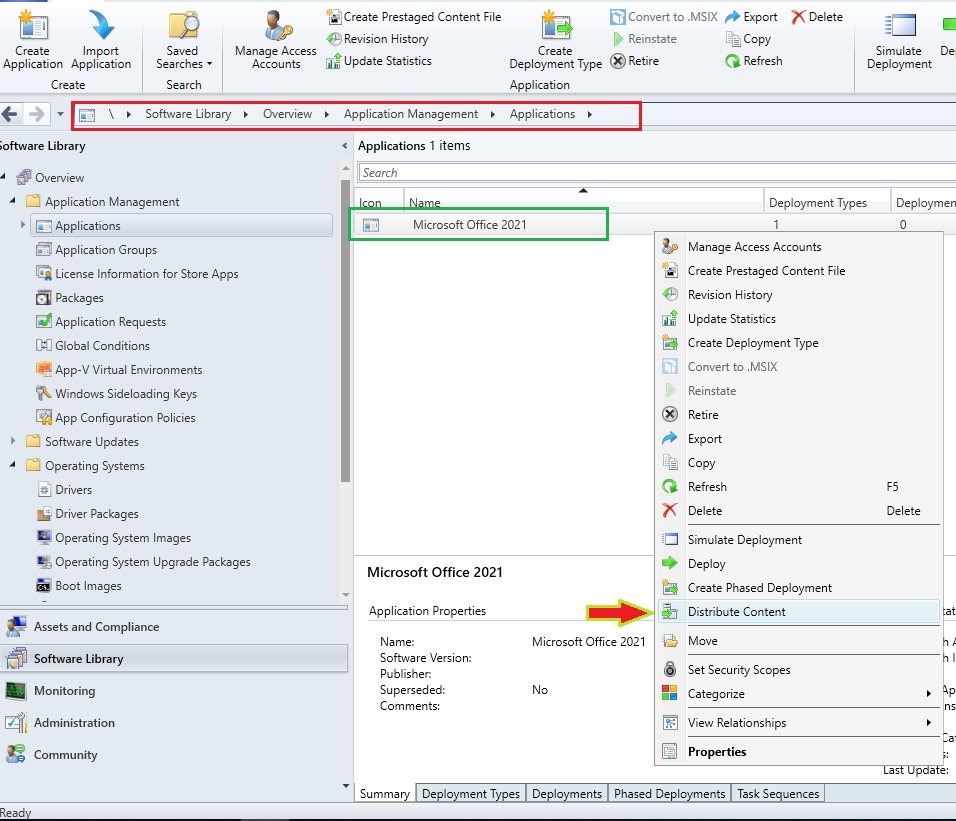This screenshot has height=821, width=956.
Task: Open the navigation history dropdown arrow
Action: (60, 114)
